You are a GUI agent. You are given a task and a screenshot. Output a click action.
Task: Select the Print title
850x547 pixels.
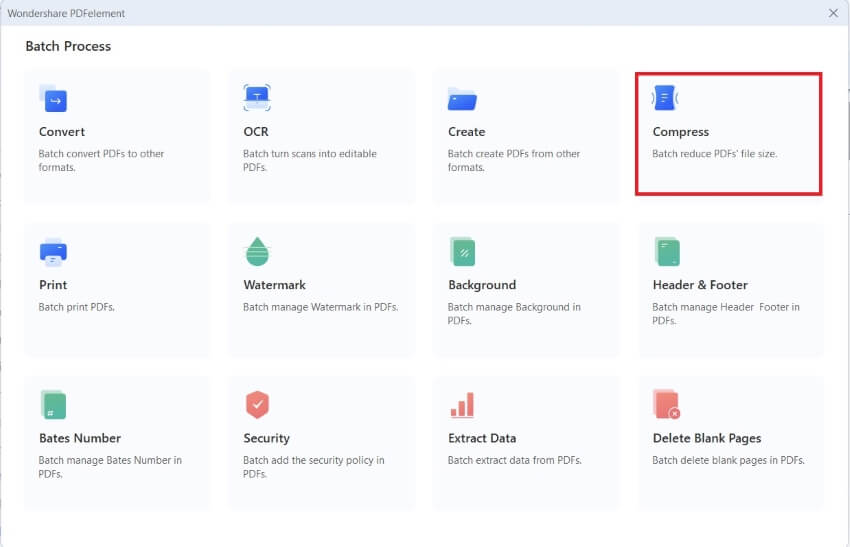click(x=53, y=285)
